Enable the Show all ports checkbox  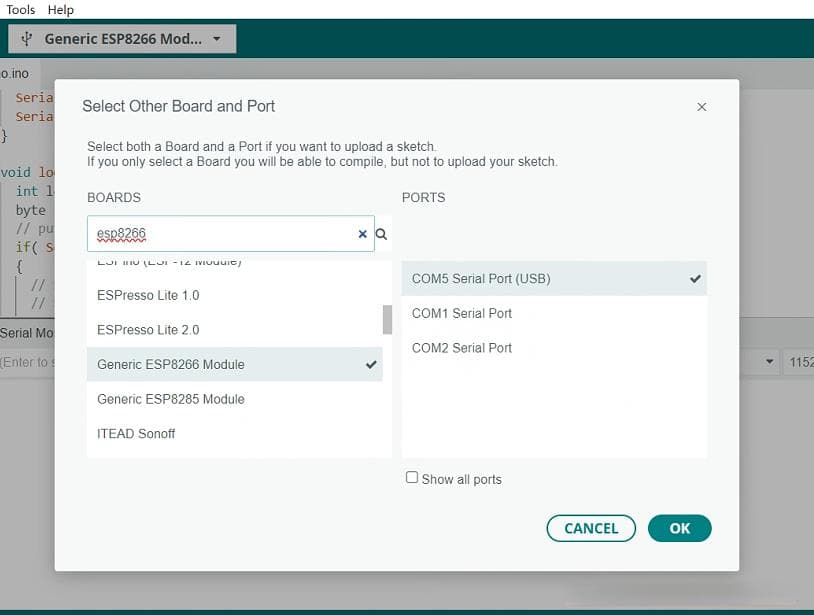(412, 477)
